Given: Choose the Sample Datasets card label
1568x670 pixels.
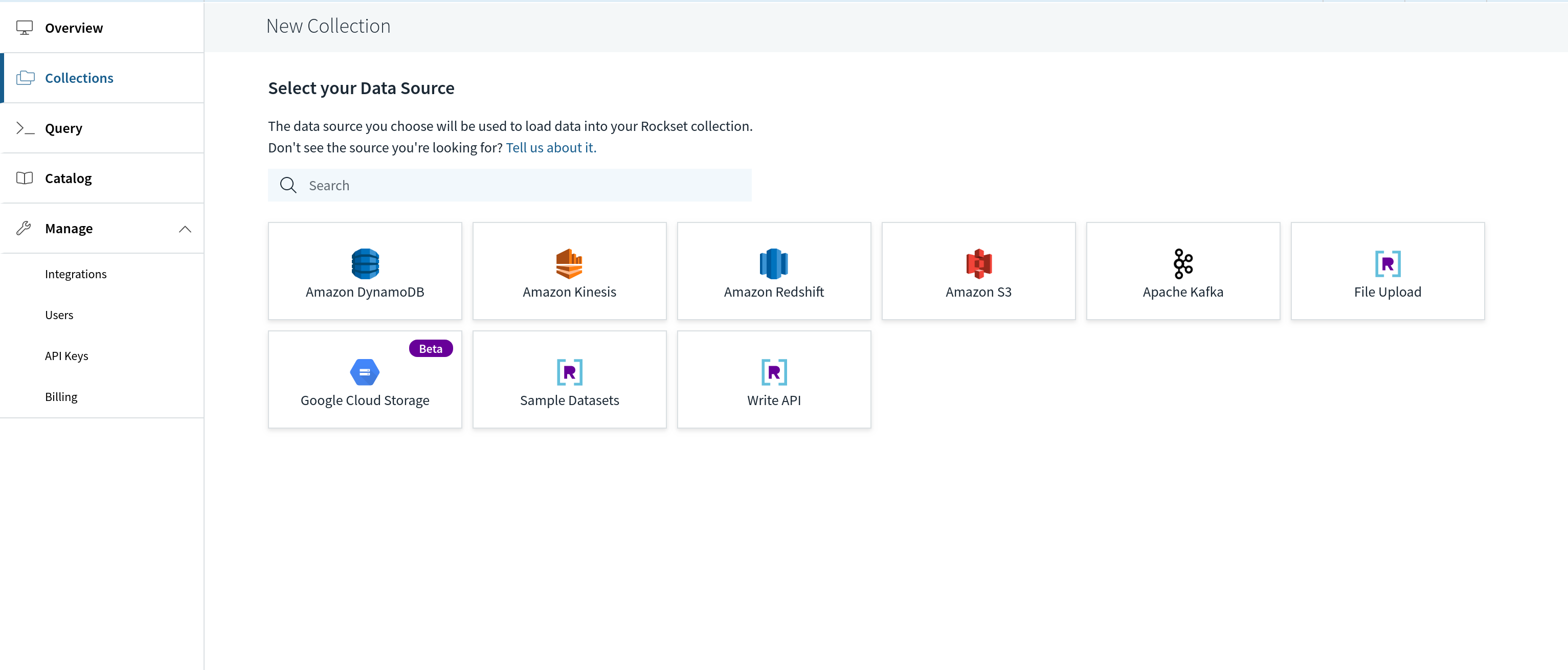Looking at the screenshot, I should click(x=569, y=400).
